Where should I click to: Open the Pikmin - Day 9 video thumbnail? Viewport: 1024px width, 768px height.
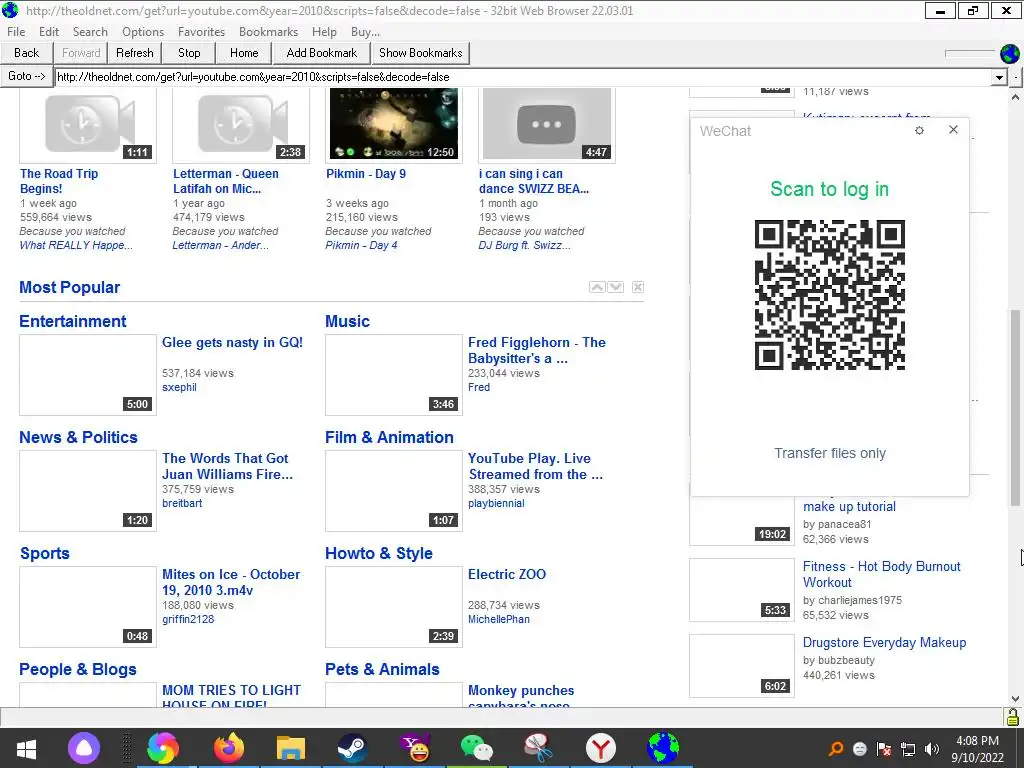[394, 124]
